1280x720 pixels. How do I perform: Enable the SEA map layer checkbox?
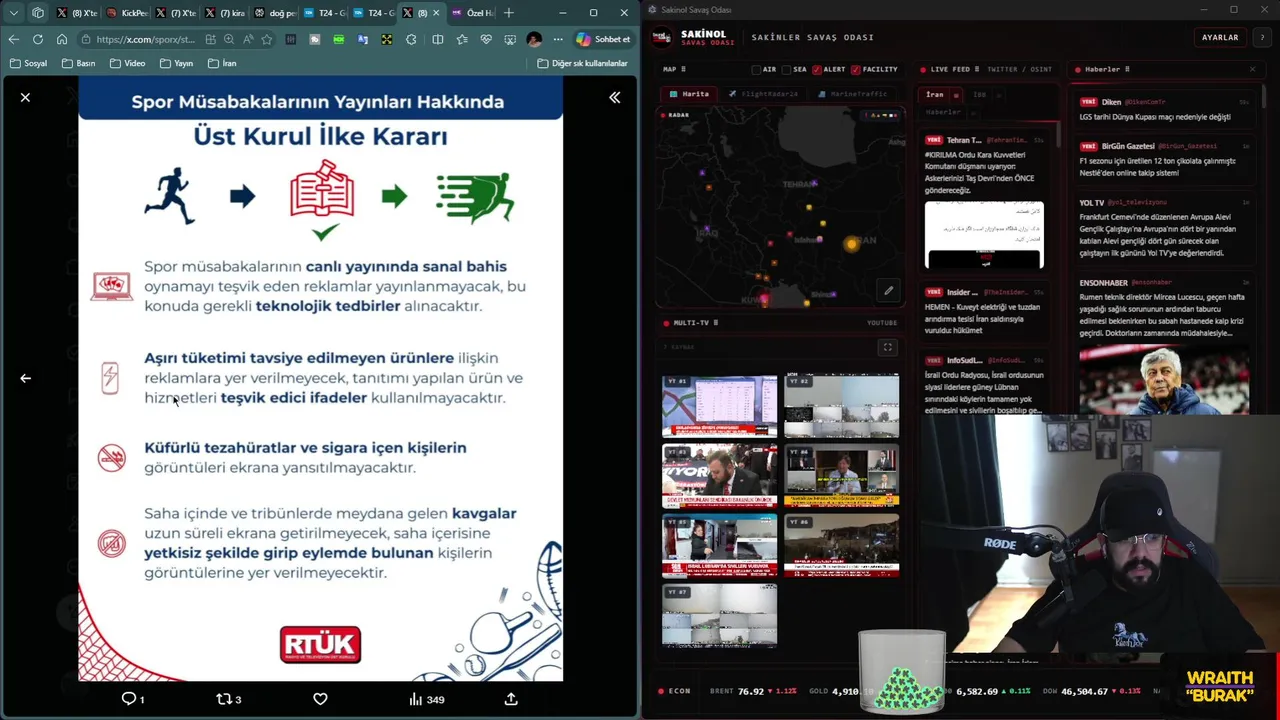click(787, 69)
